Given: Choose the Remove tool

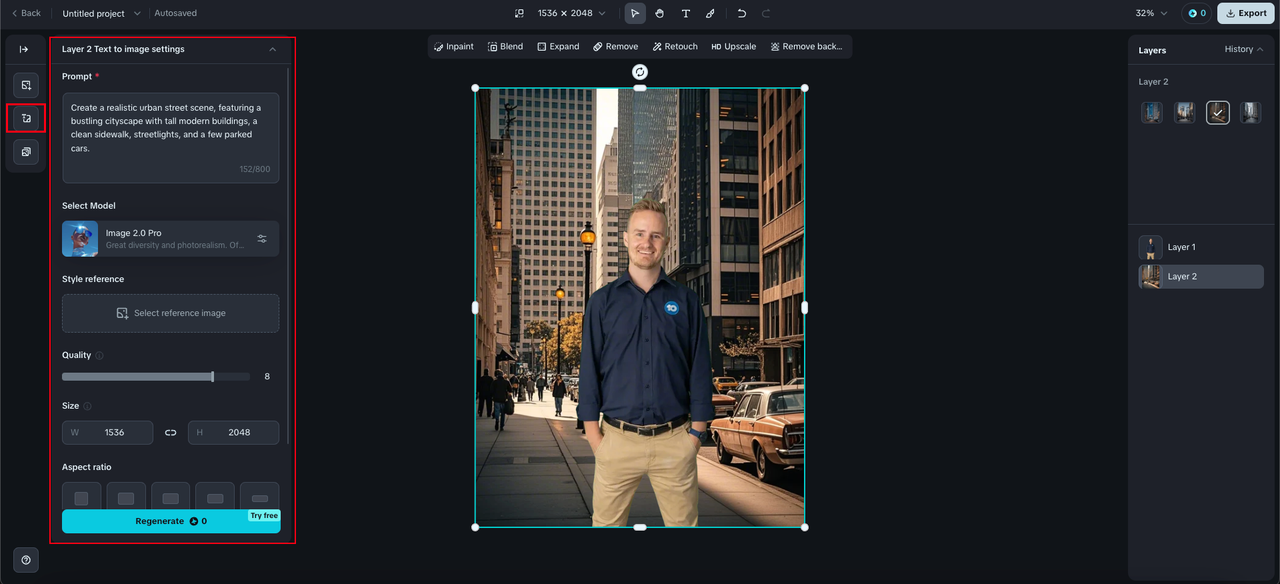Looking at the screenshot, I should click(x=615, y=46).
